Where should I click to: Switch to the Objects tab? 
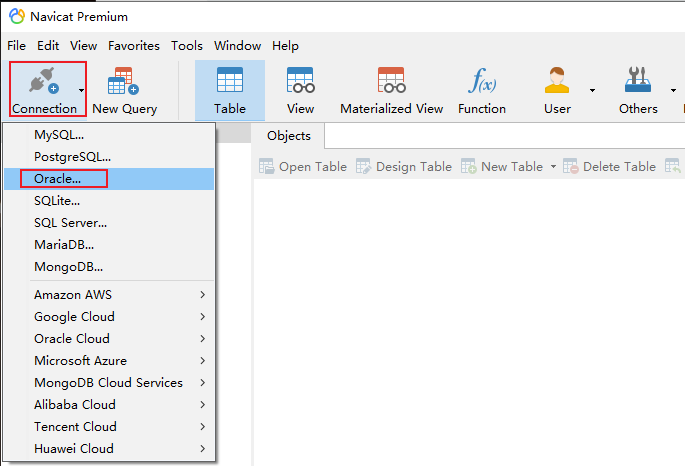pyautogui.click(x=289, y=136)
